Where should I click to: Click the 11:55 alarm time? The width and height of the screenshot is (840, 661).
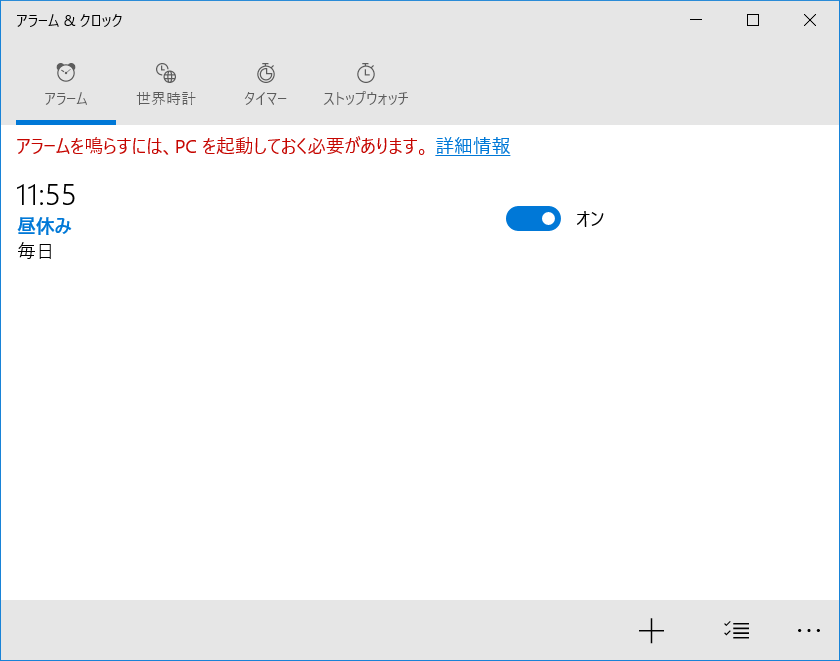click(46, 196)
